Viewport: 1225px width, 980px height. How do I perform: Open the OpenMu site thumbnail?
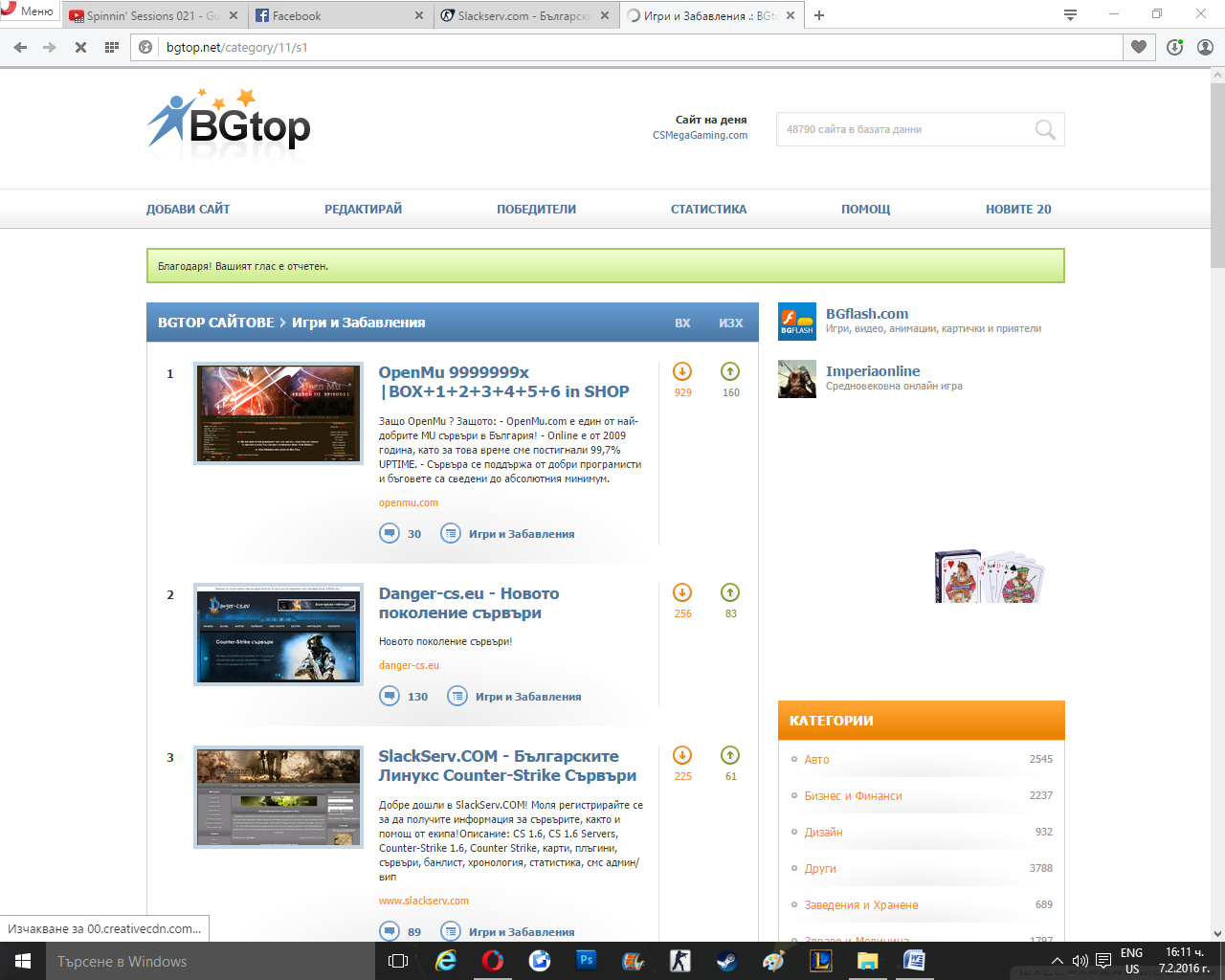pyautogui.click(x=278, y=413)
